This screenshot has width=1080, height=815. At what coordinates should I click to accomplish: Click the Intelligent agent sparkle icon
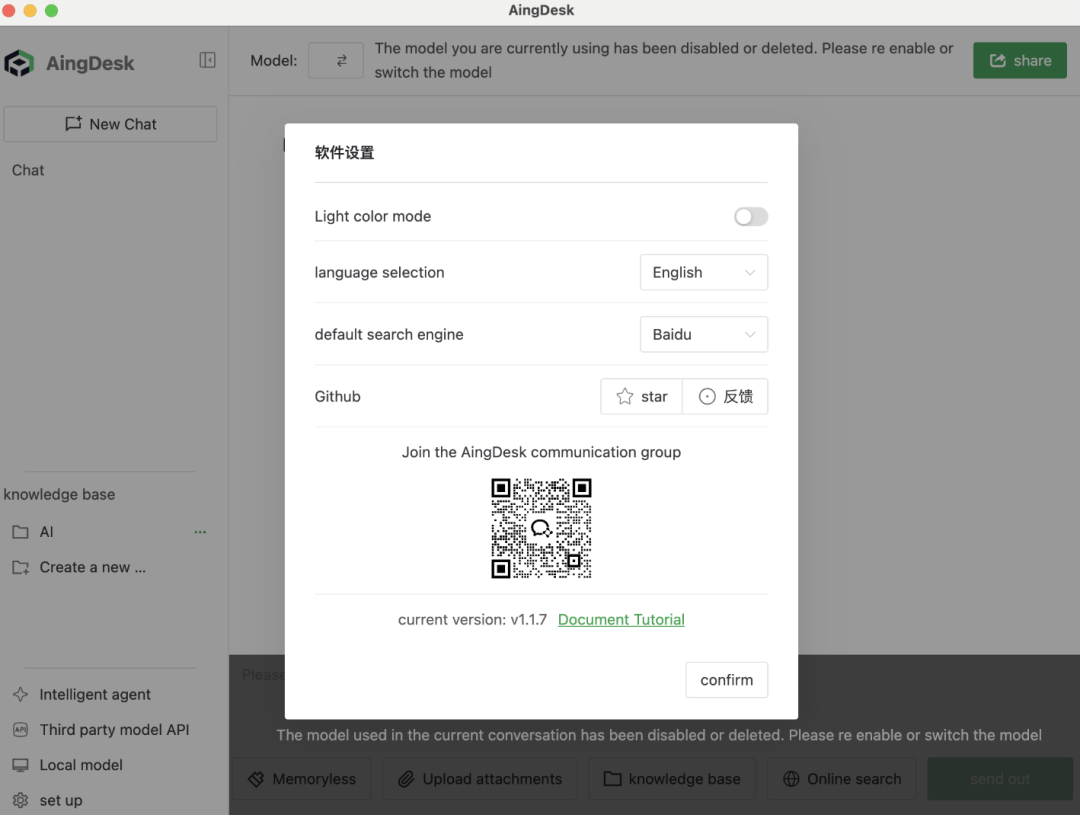(x=21, y=694)
